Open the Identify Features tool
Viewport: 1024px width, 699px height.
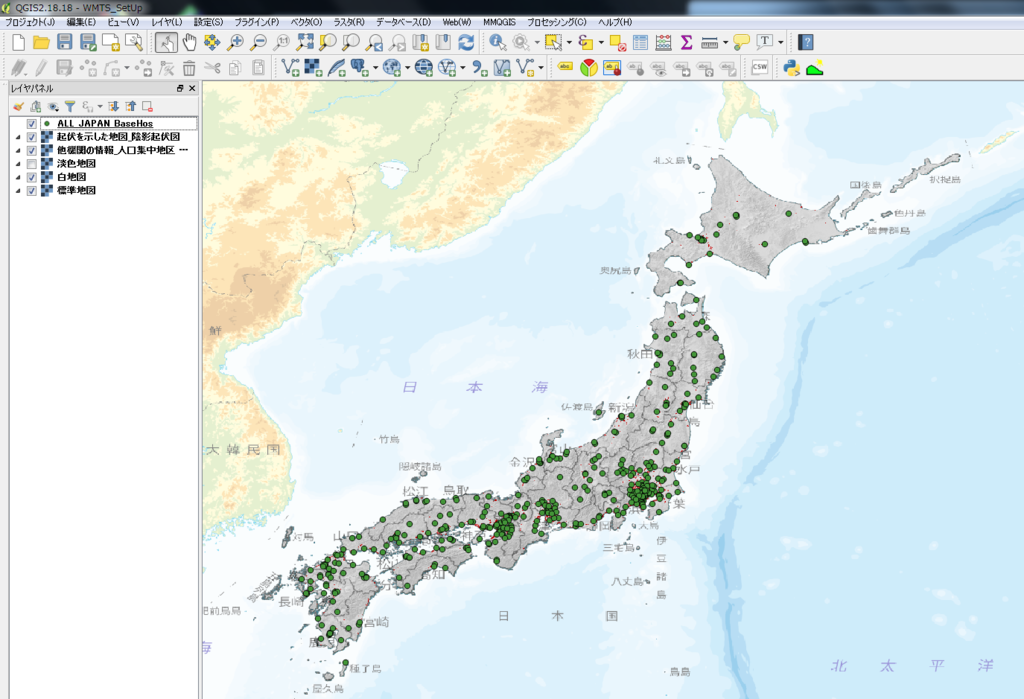coord(497,42)
